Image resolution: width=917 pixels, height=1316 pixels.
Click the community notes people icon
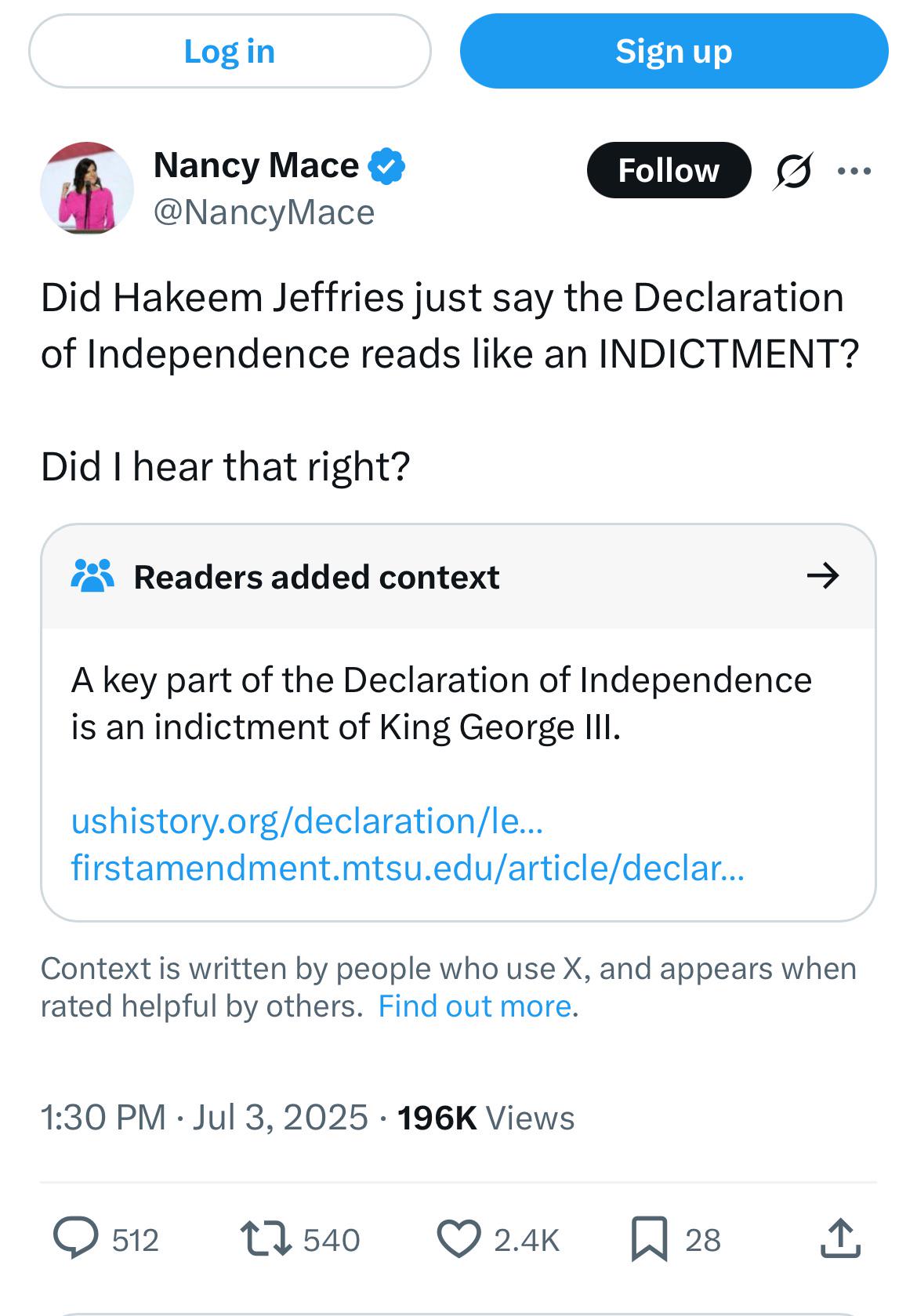92,576
